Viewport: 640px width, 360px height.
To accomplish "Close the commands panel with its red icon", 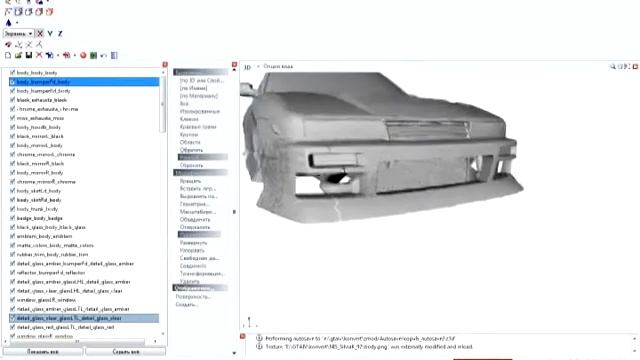I will [234, 64].
